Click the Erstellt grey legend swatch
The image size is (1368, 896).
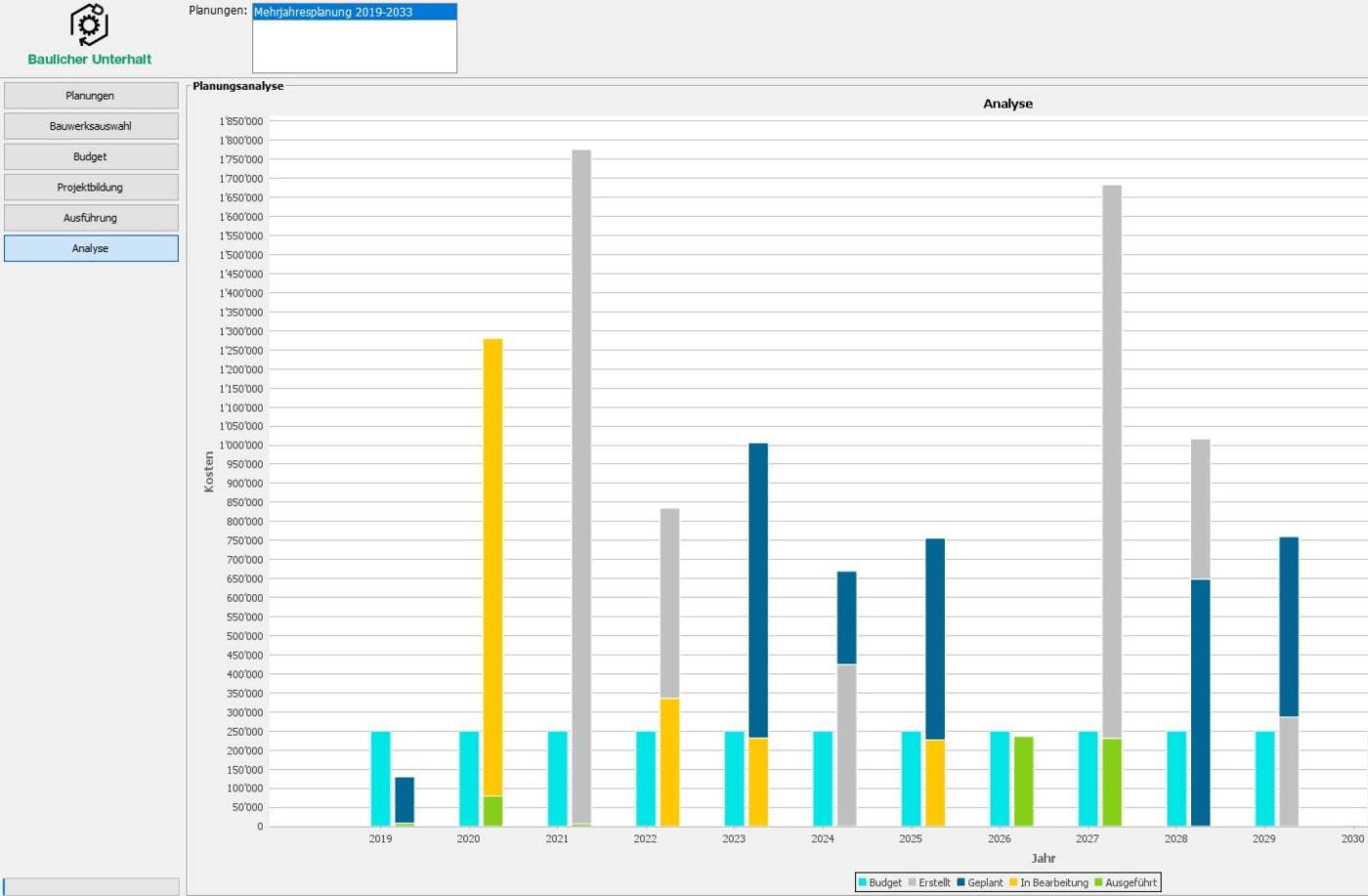pos(913,882)
